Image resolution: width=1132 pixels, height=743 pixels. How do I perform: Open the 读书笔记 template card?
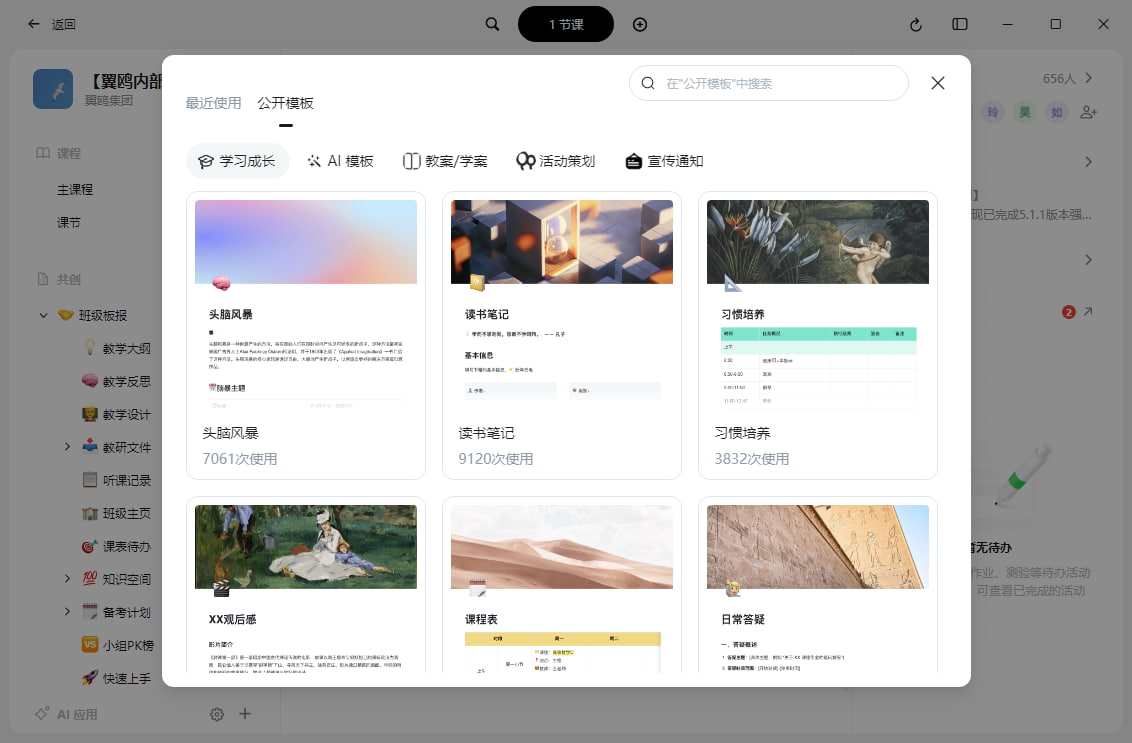pos(562,336)
